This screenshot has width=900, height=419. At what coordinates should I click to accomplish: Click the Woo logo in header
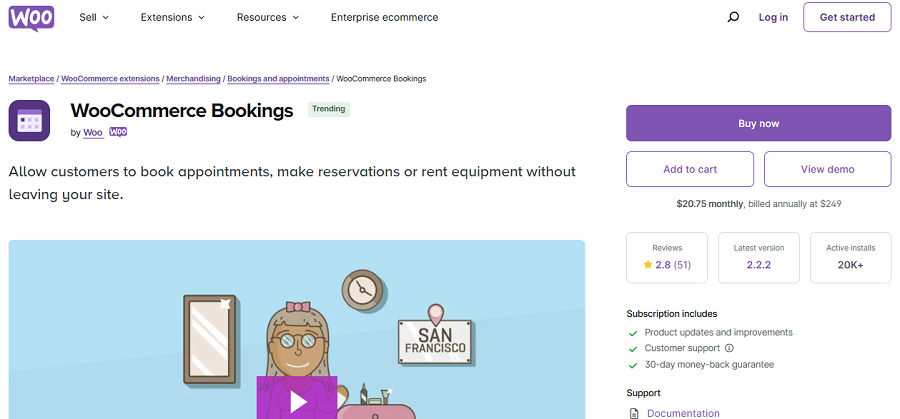[31, 18]
